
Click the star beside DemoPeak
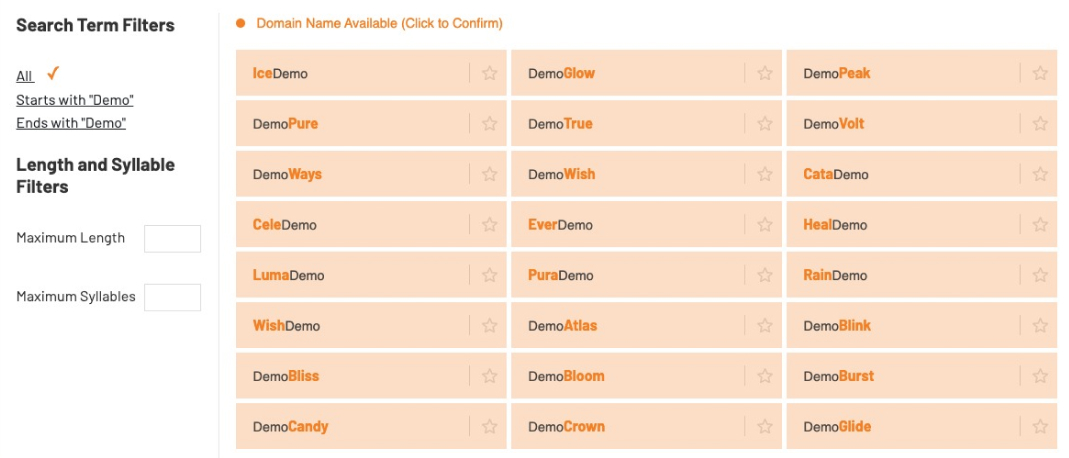pos(1040,73)
